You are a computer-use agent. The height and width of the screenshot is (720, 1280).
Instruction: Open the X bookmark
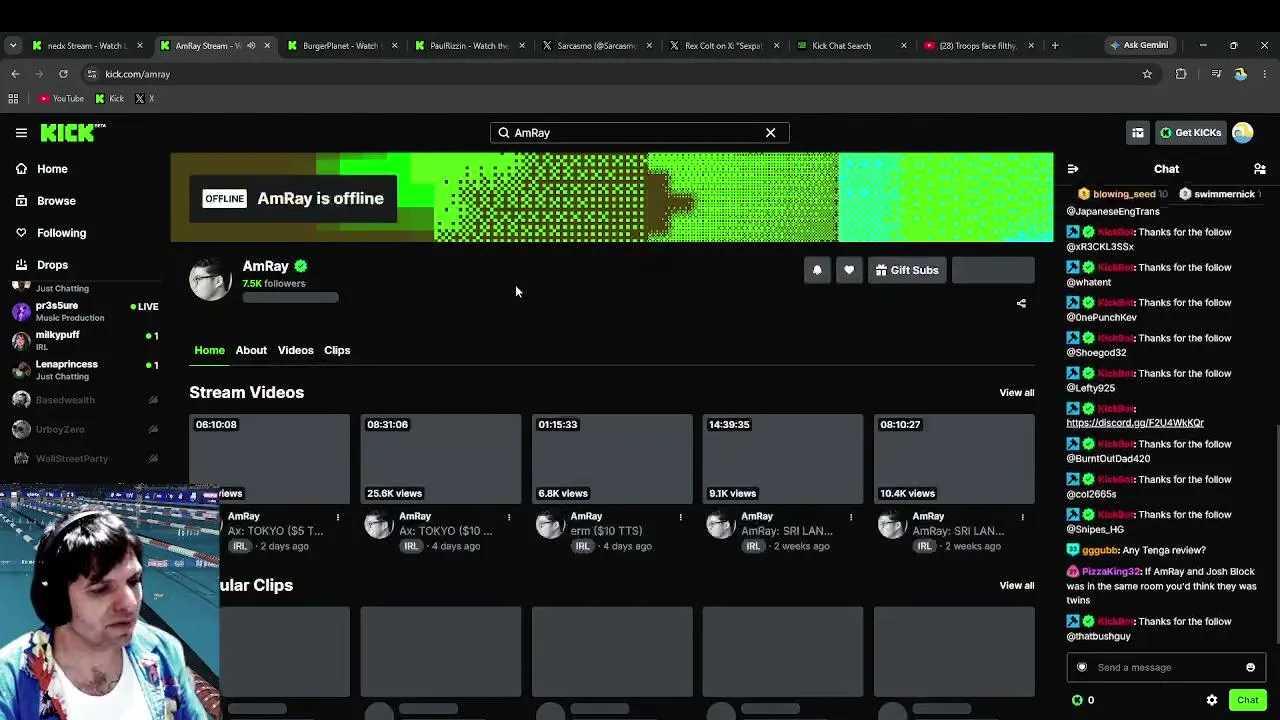(x=144, y=99)
